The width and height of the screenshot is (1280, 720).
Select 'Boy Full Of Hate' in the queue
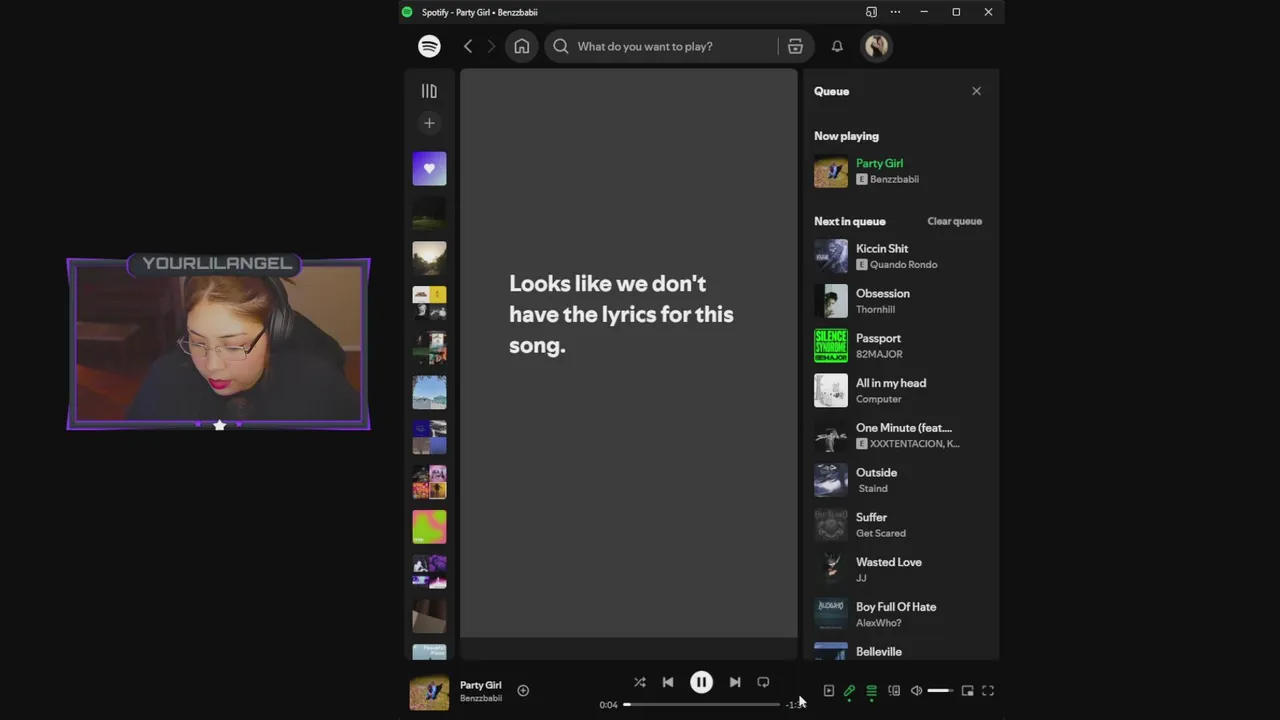tap(900, 614)
